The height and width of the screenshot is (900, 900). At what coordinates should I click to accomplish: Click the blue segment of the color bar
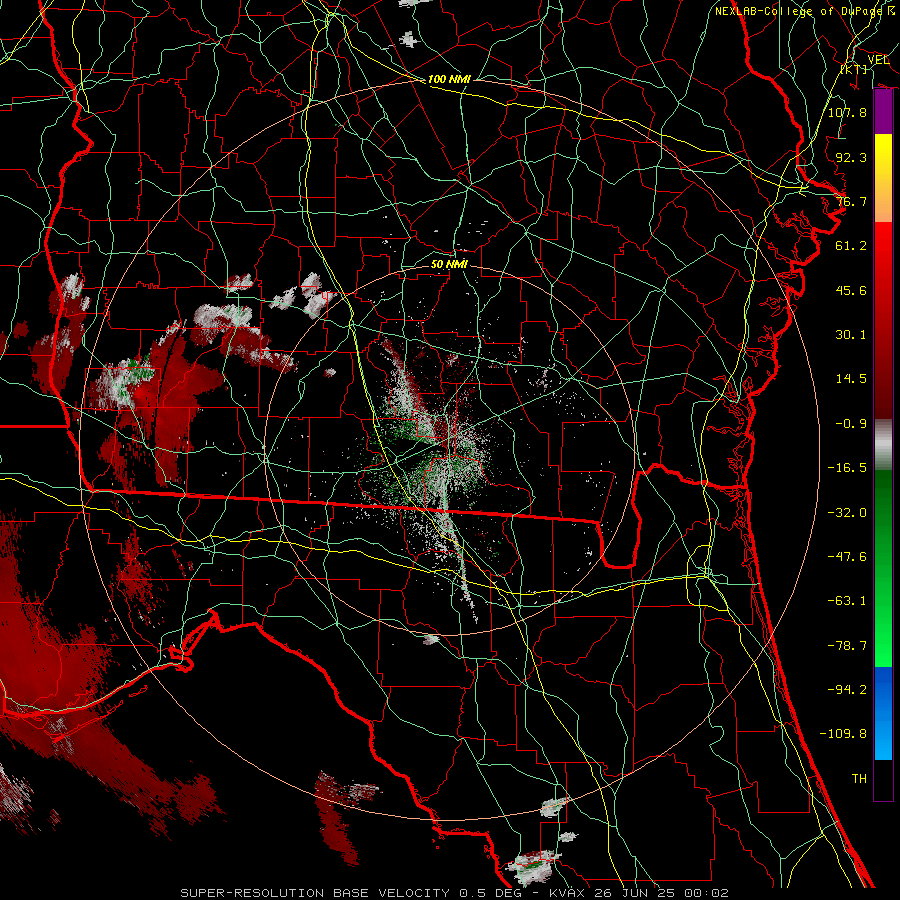[x=883, y=713]
